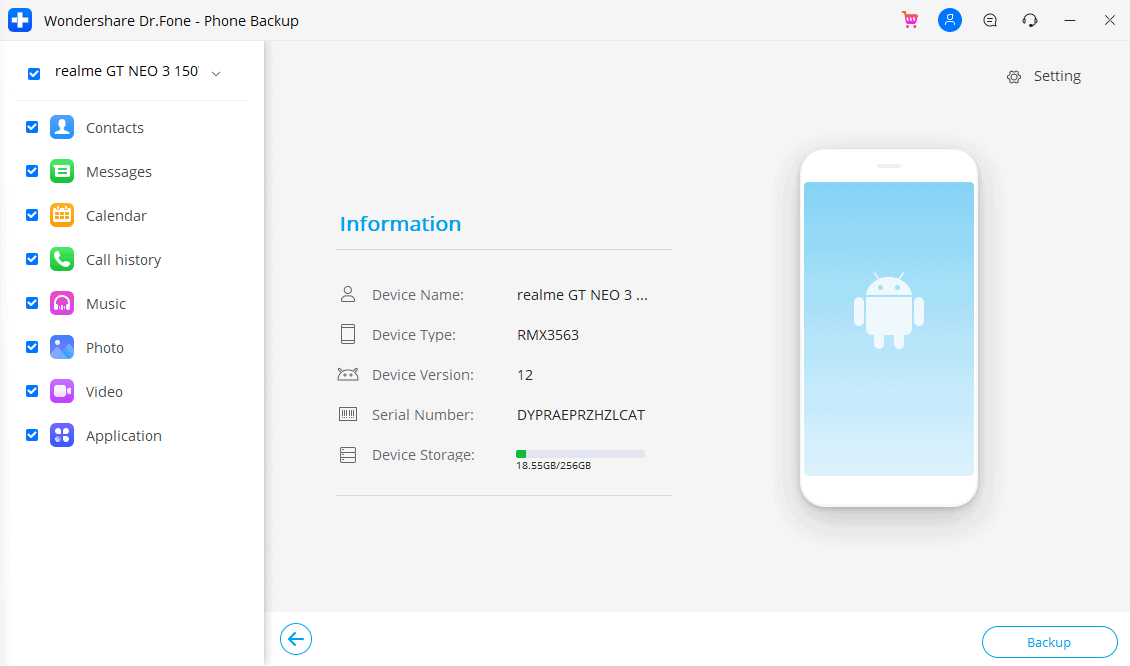Select the Application label in sidebar
Image resolution: width=1130 pixels, height=666 pixels.
click(124, 435)
